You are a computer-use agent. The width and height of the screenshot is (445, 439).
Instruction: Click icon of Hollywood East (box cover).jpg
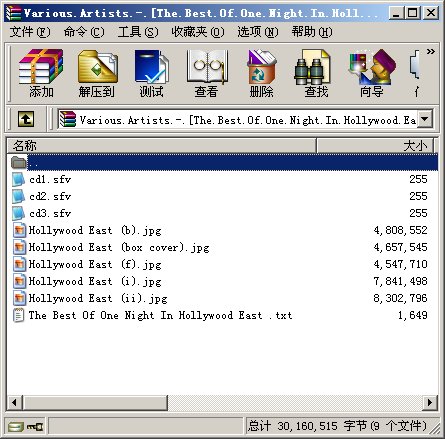tap(19, 247)
